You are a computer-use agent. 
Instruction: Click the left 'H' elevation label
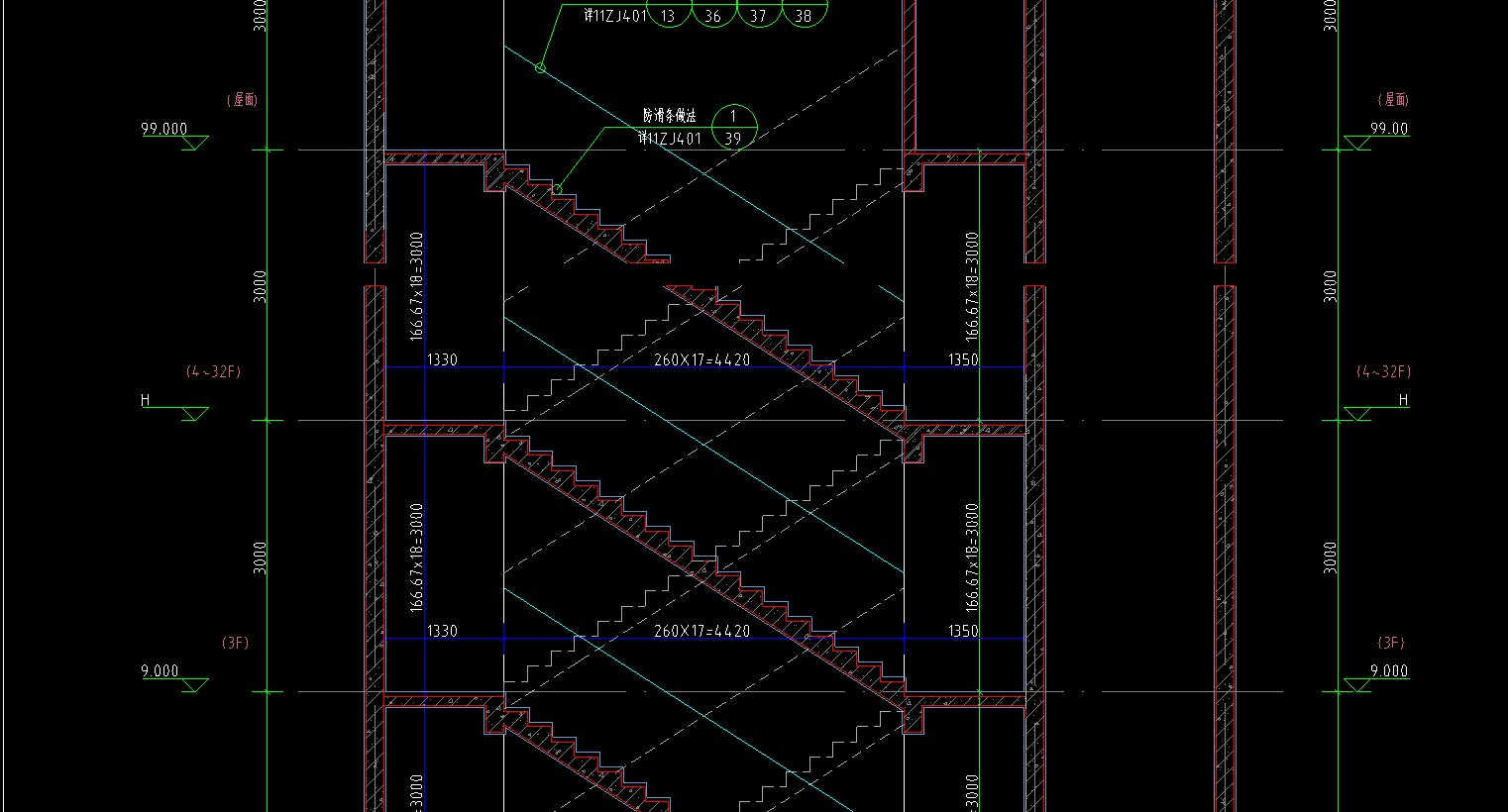tap(146, 400)
